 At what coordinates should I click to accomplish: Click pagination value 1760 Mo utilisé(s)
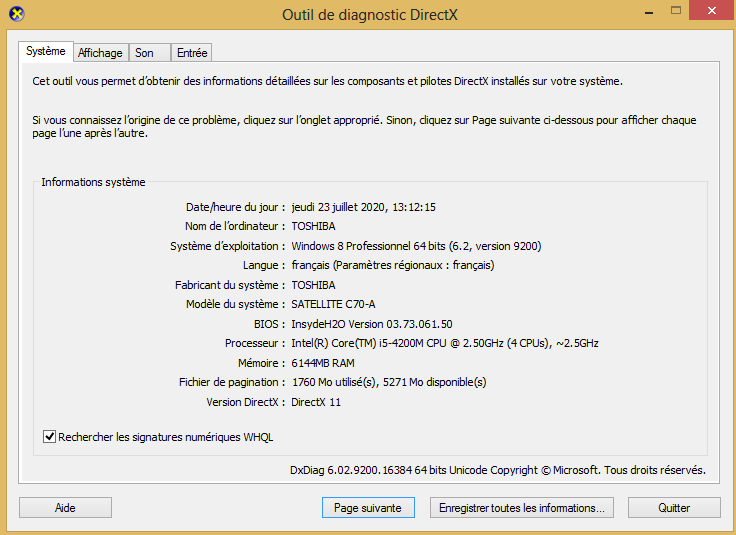[389, 382]
